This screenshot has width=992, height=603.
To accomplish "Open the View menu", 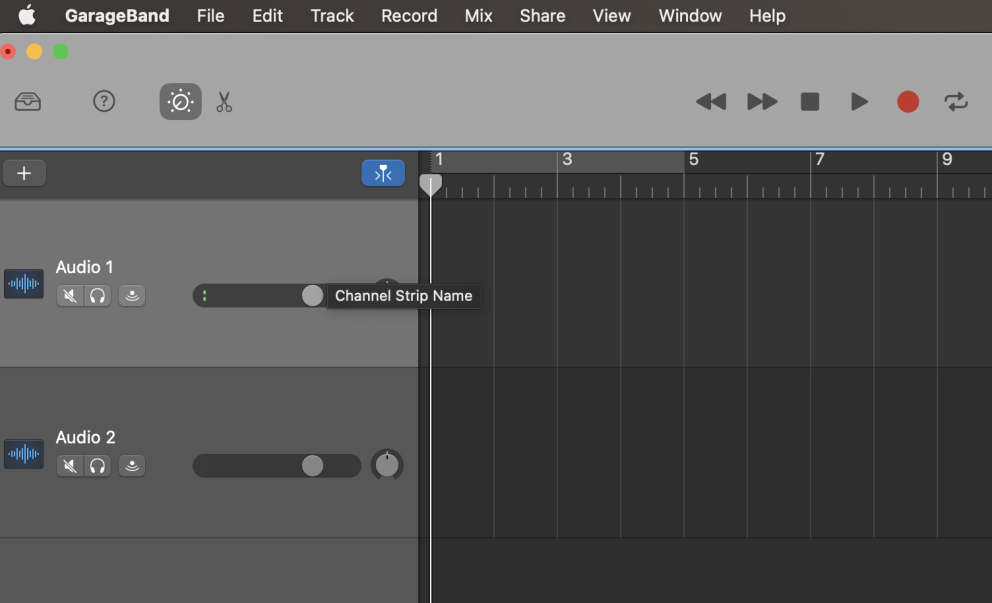I will click(x=612, y=15).
